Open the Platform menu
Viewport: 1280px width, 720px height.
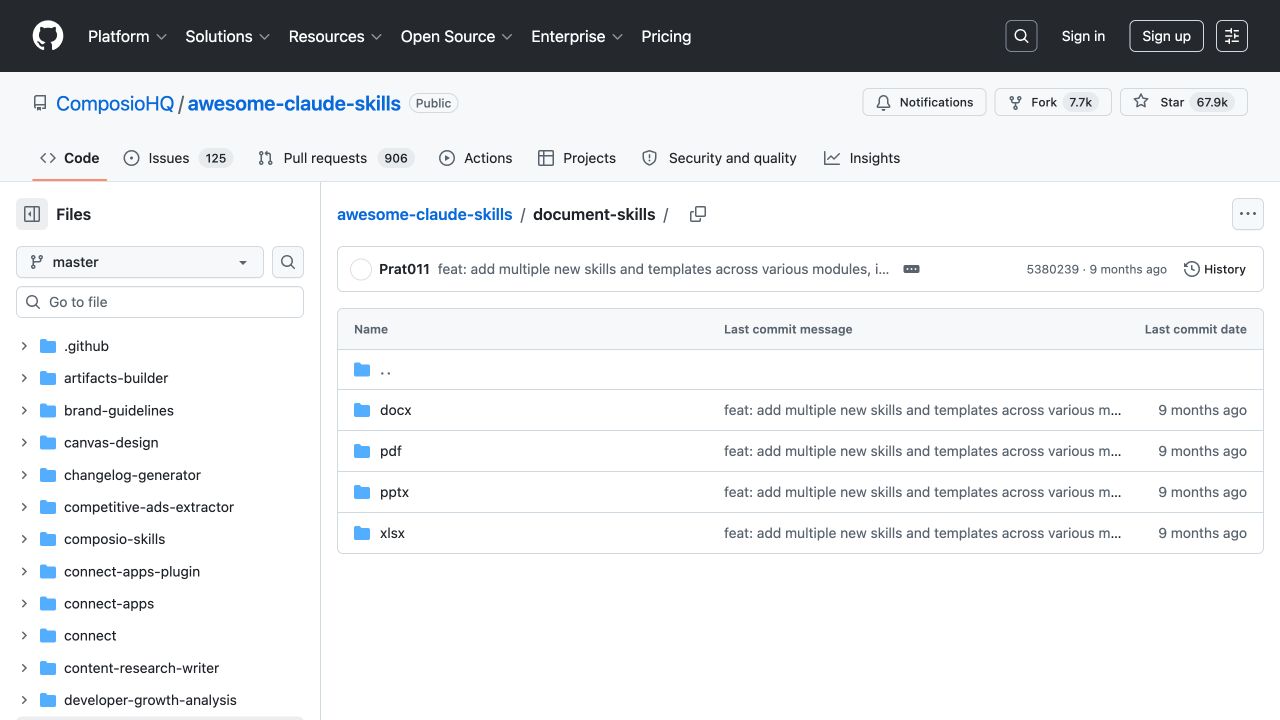[x=127, y=36]
